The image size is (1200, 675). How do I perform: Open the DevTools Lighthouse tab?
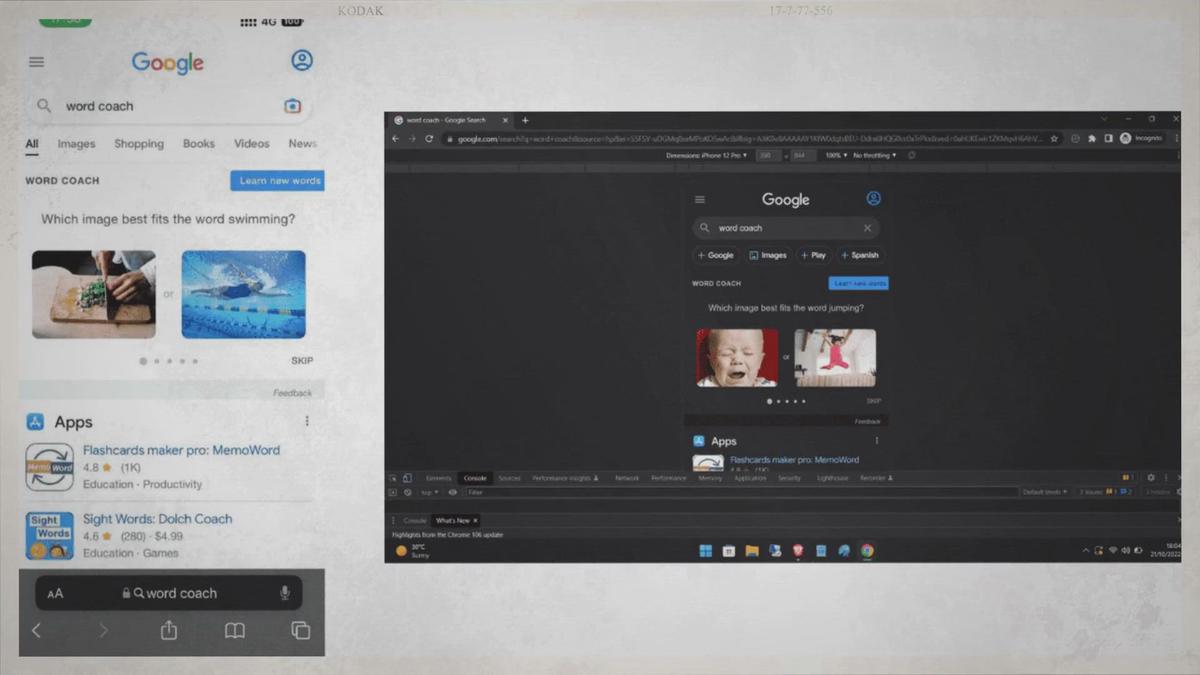[832, 478]
